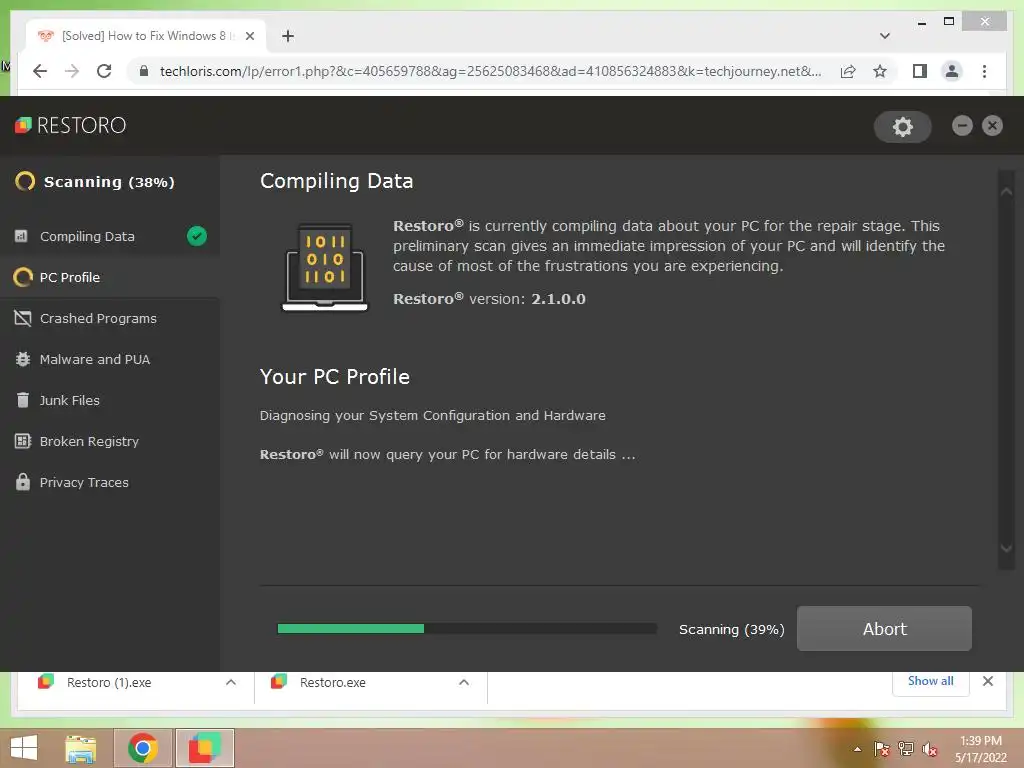This screenshot has width=1024, height=768.
Task: Click the Privacy Traces lock icon
Action: [23, 482]
